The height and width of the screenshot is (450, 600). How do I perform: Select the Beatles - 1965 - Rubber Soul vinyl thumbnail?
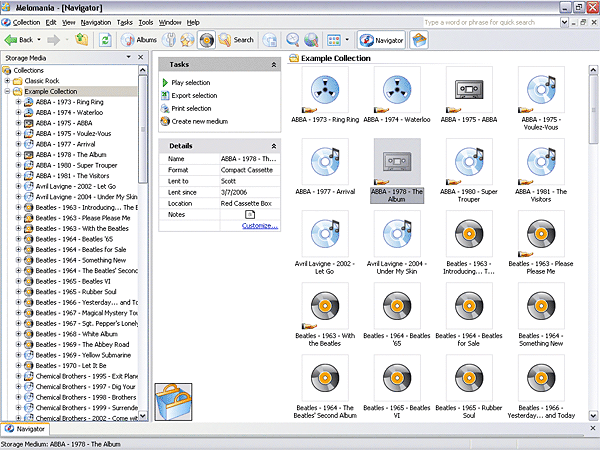pyautogui.click(x=469, y=378)
